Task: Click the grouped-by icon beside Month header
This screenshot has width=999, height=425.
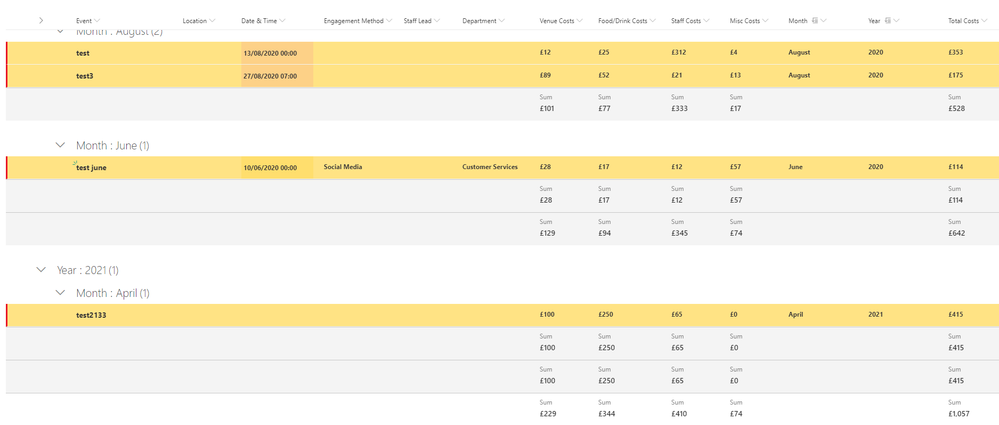Action: click(815, 21)
